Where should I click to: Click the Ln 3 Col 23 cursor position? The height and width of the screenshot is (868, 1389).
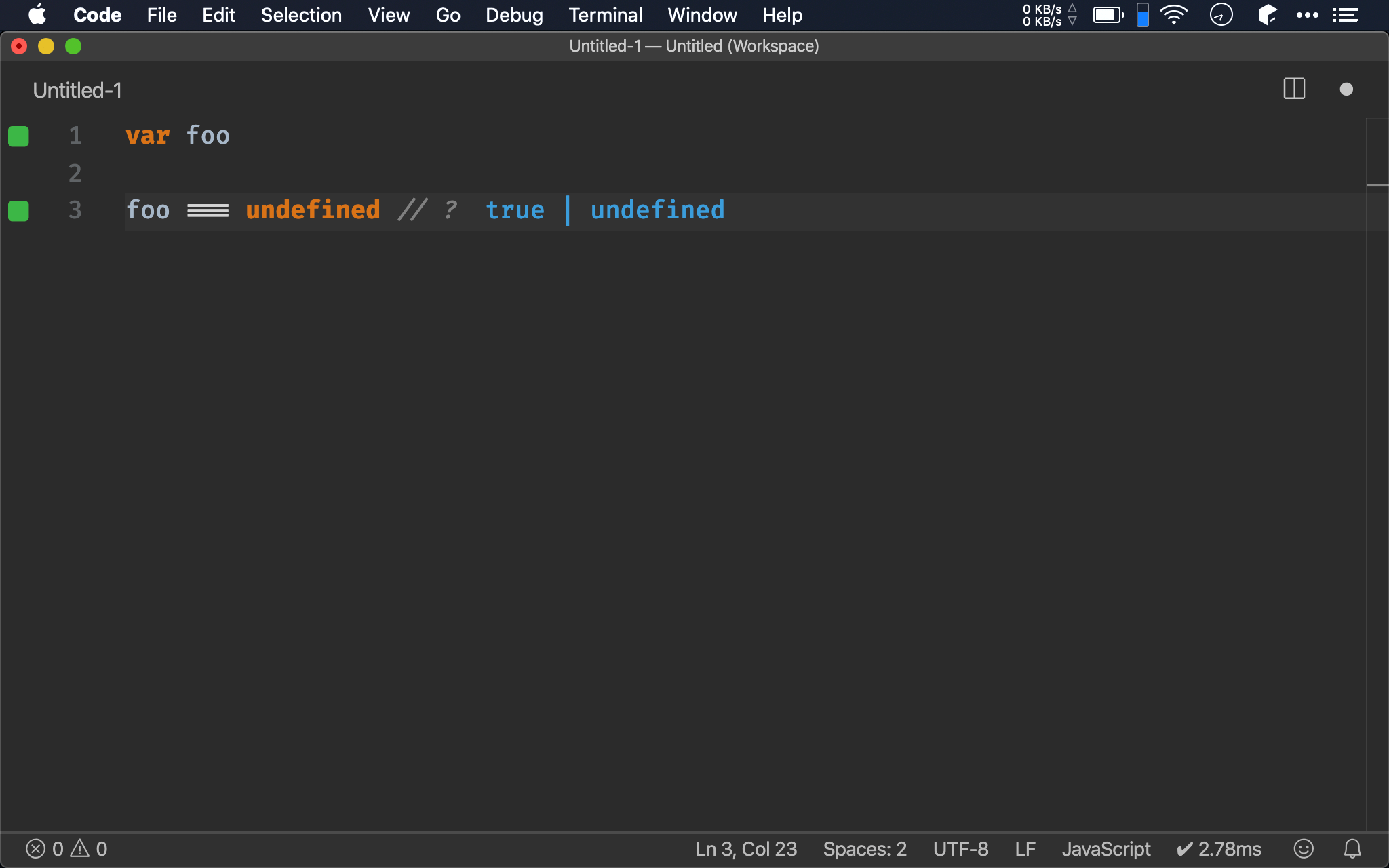(x=746, y=848)
